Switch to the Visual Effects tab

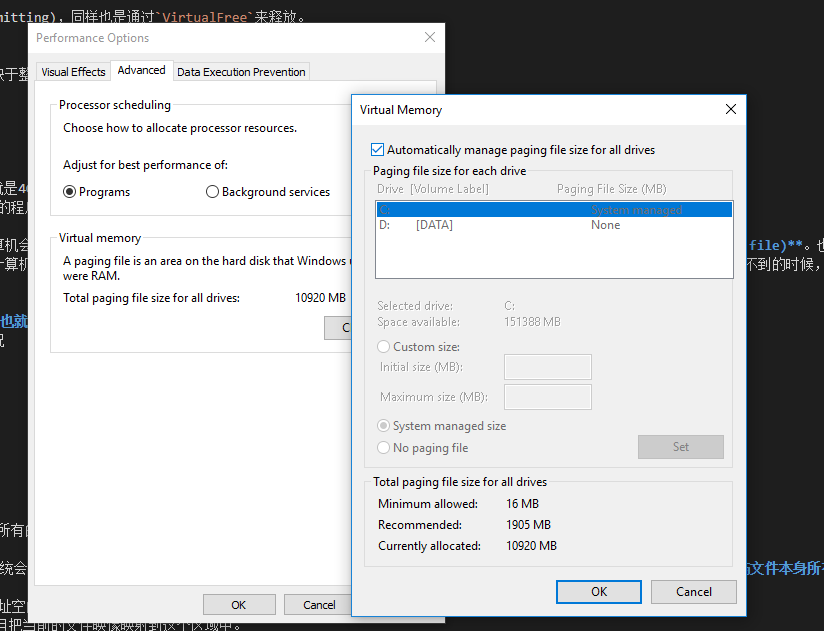(73, 72)
